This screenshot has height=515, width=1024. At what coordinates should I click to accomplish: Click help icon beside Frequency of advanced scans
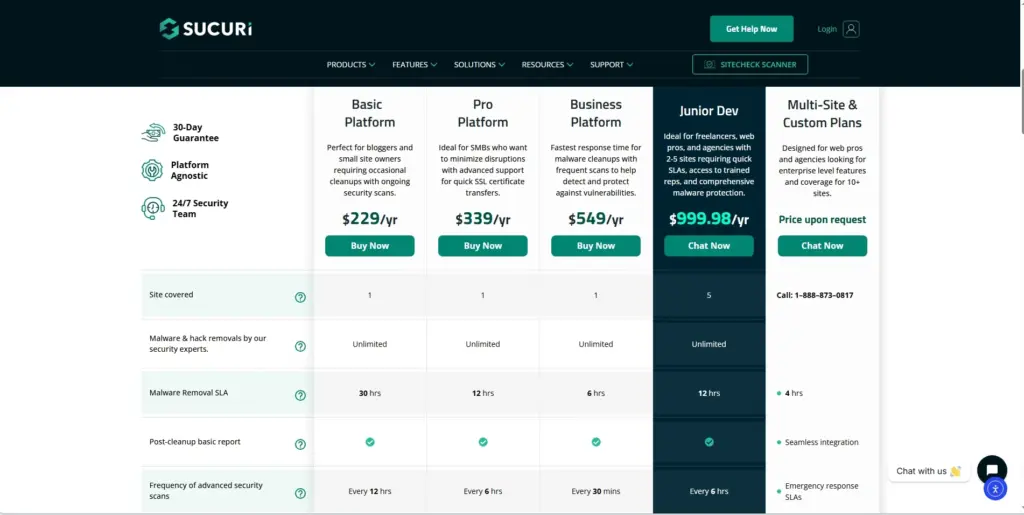[x=300, y=493]
